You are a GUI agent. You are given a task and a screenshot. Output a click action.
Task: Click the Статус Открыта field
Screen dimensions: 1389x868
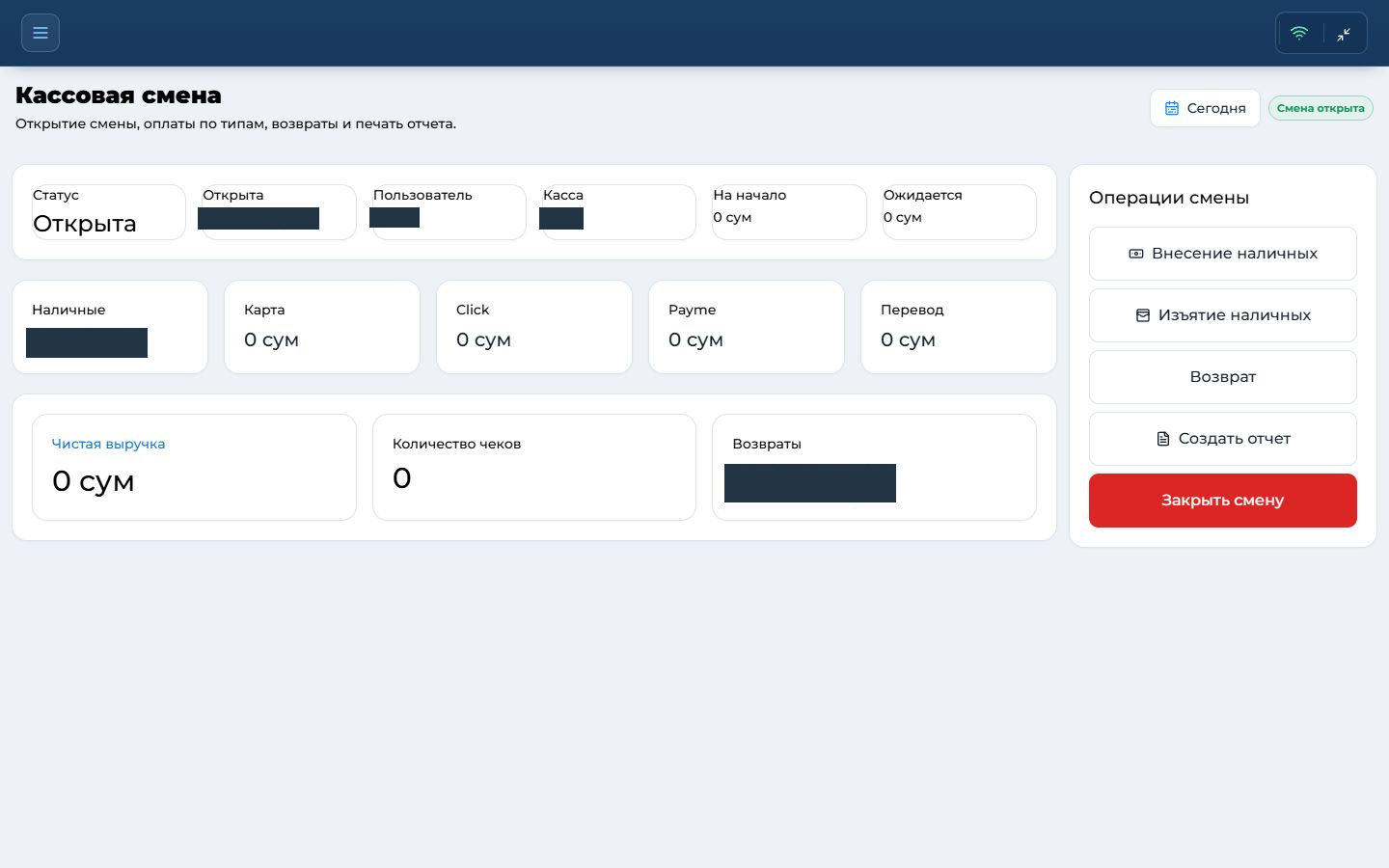coord(109,212)
